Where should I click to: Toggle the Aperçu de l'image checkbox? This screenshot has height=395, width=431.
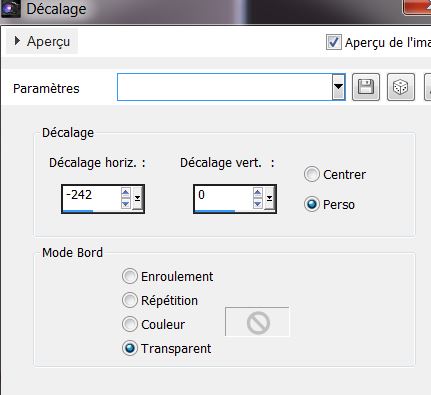(334, 42)
